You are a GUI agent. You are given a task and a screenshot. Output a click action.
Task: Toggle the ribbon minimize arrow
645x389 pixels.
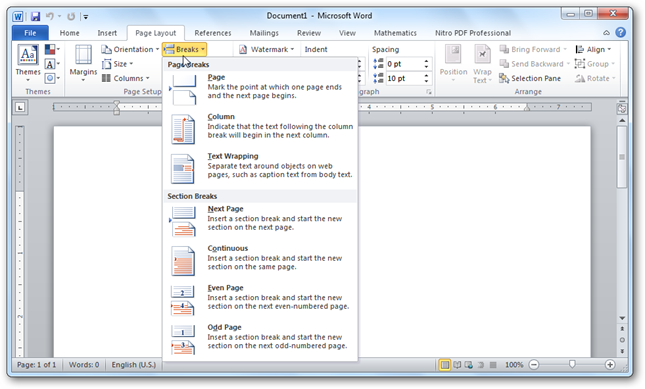(x=606, y=32)
